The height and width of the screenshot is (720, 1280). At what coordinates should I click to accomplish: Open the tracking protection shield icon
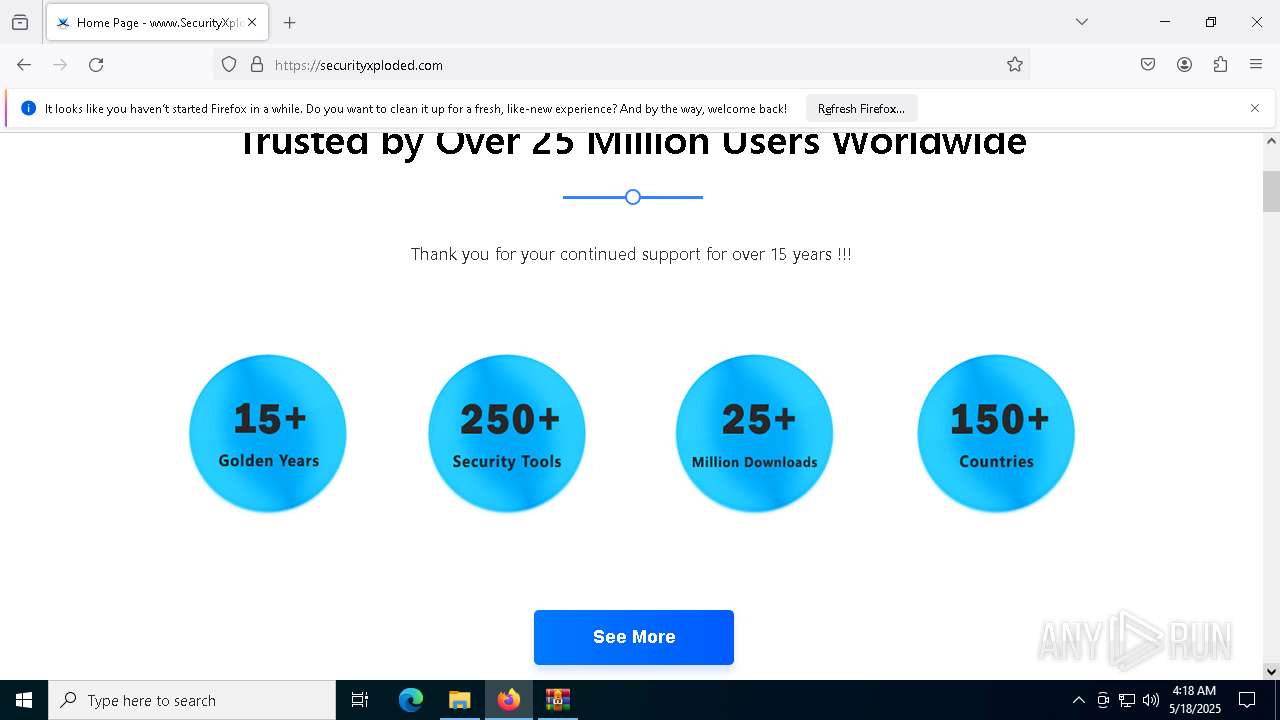(229, 65)
